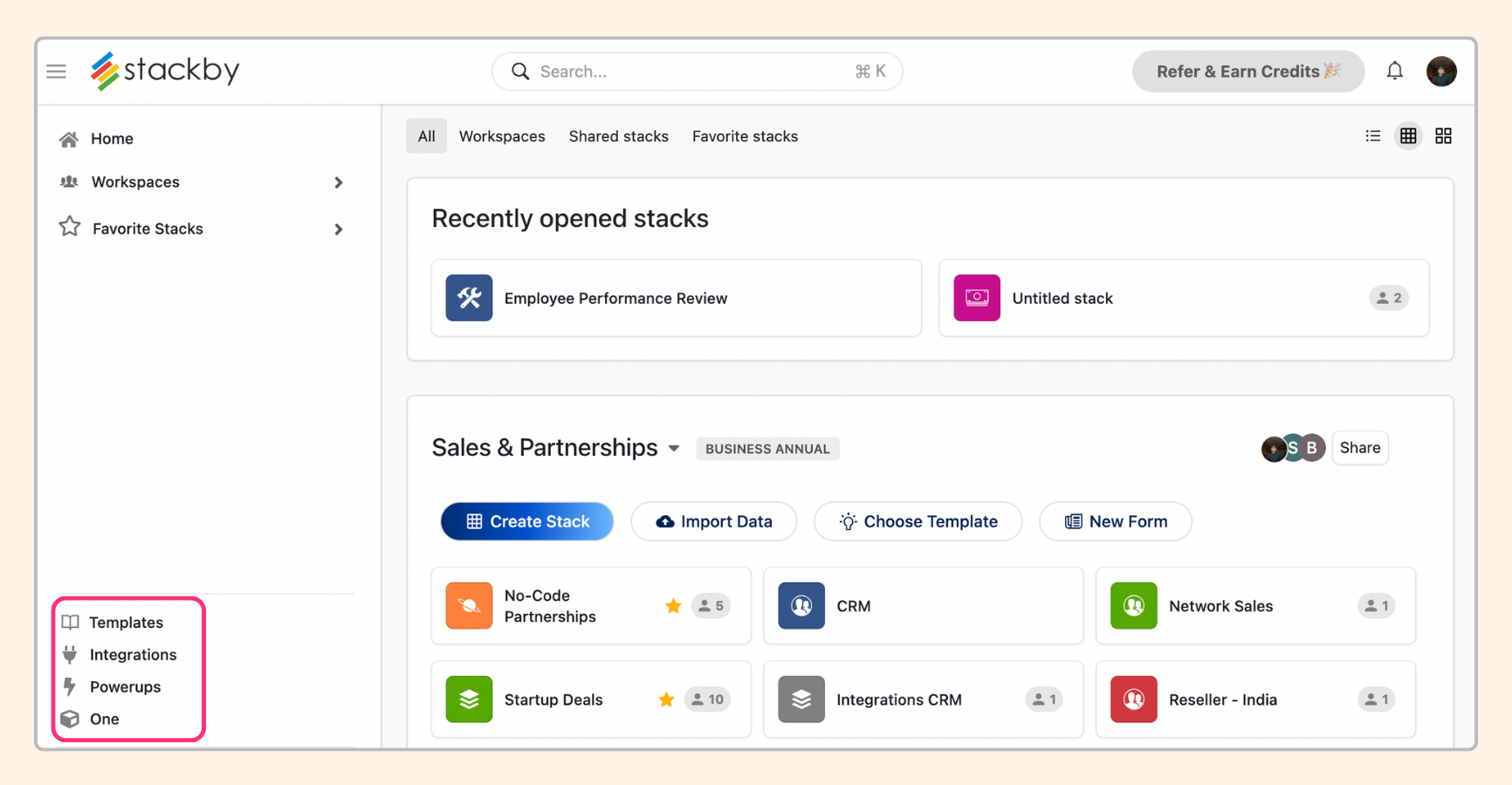Click the Templates book icon
Screen dimensions: 1512x785
click(x=71, y=623)
